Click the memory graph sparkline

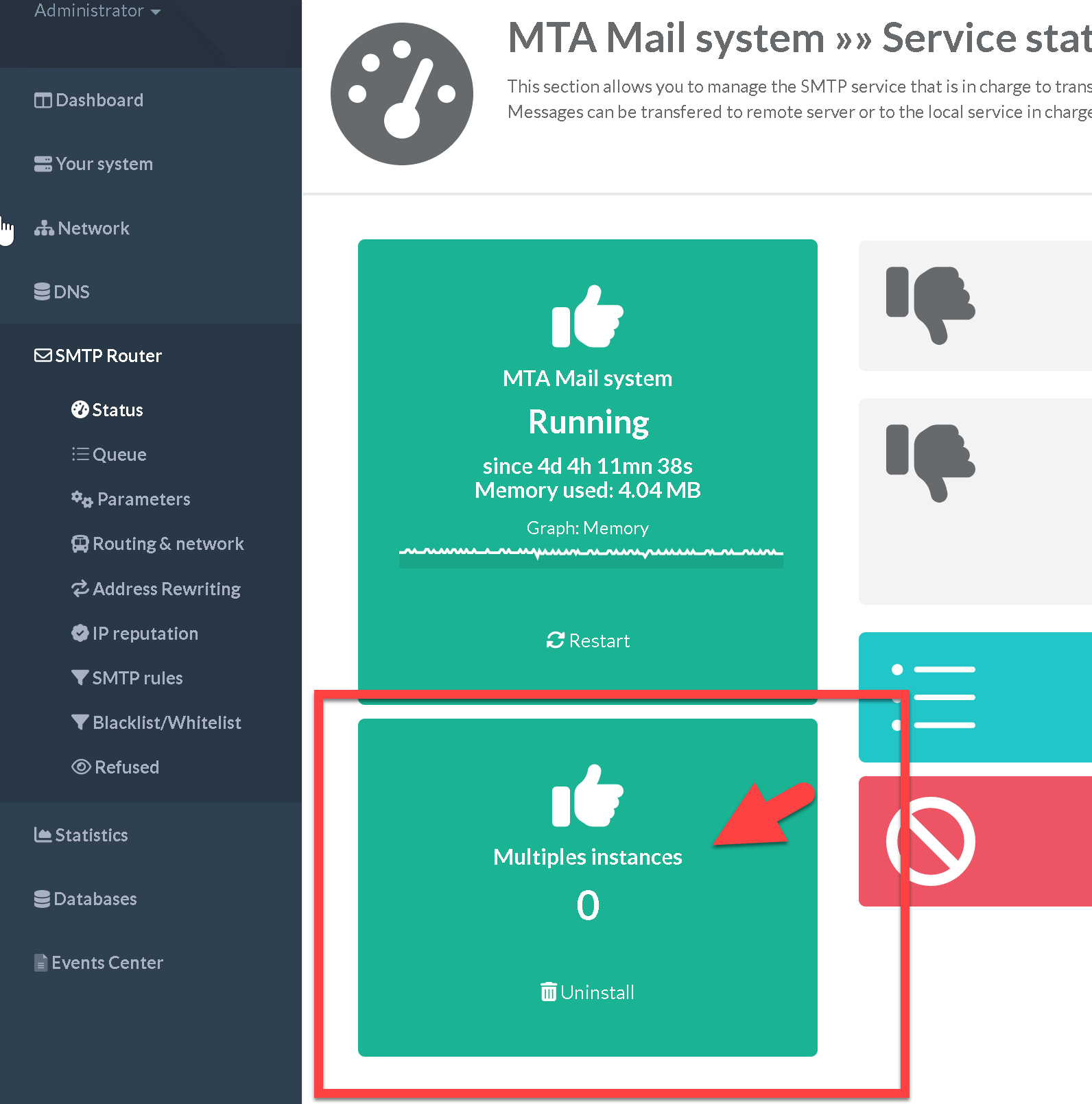click(x=591, y=553)
